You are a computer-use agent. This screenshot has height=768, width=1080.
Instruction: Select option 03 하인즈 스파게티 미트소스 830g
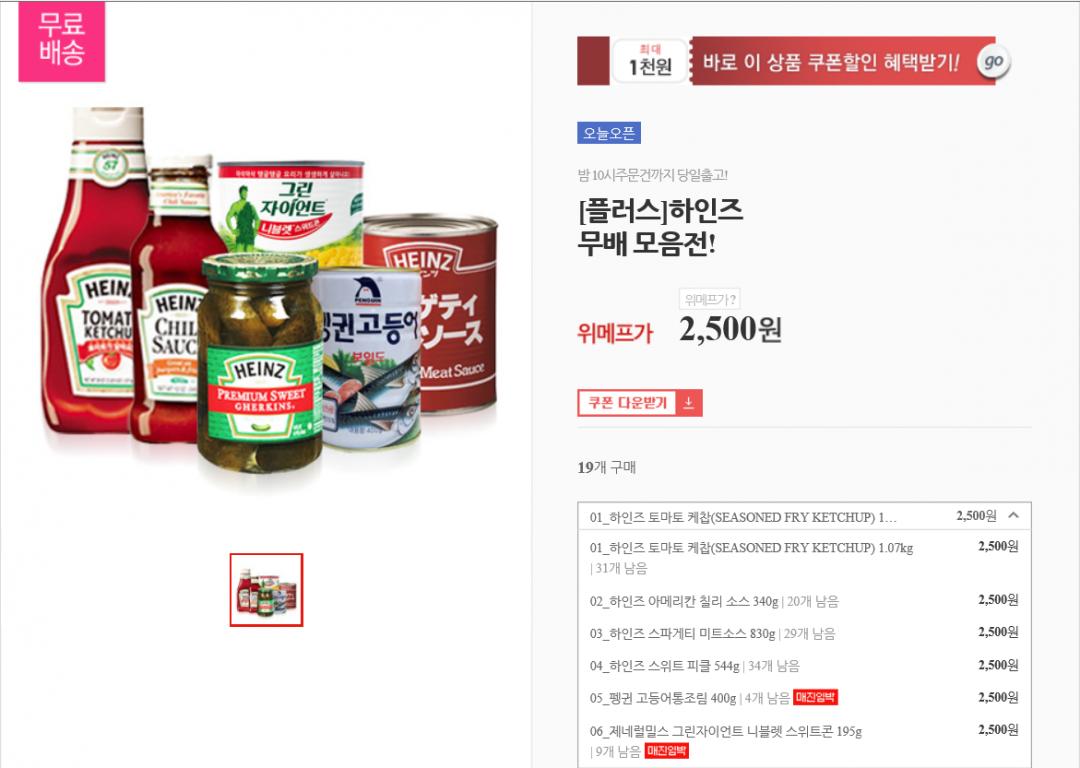point(804,634)
